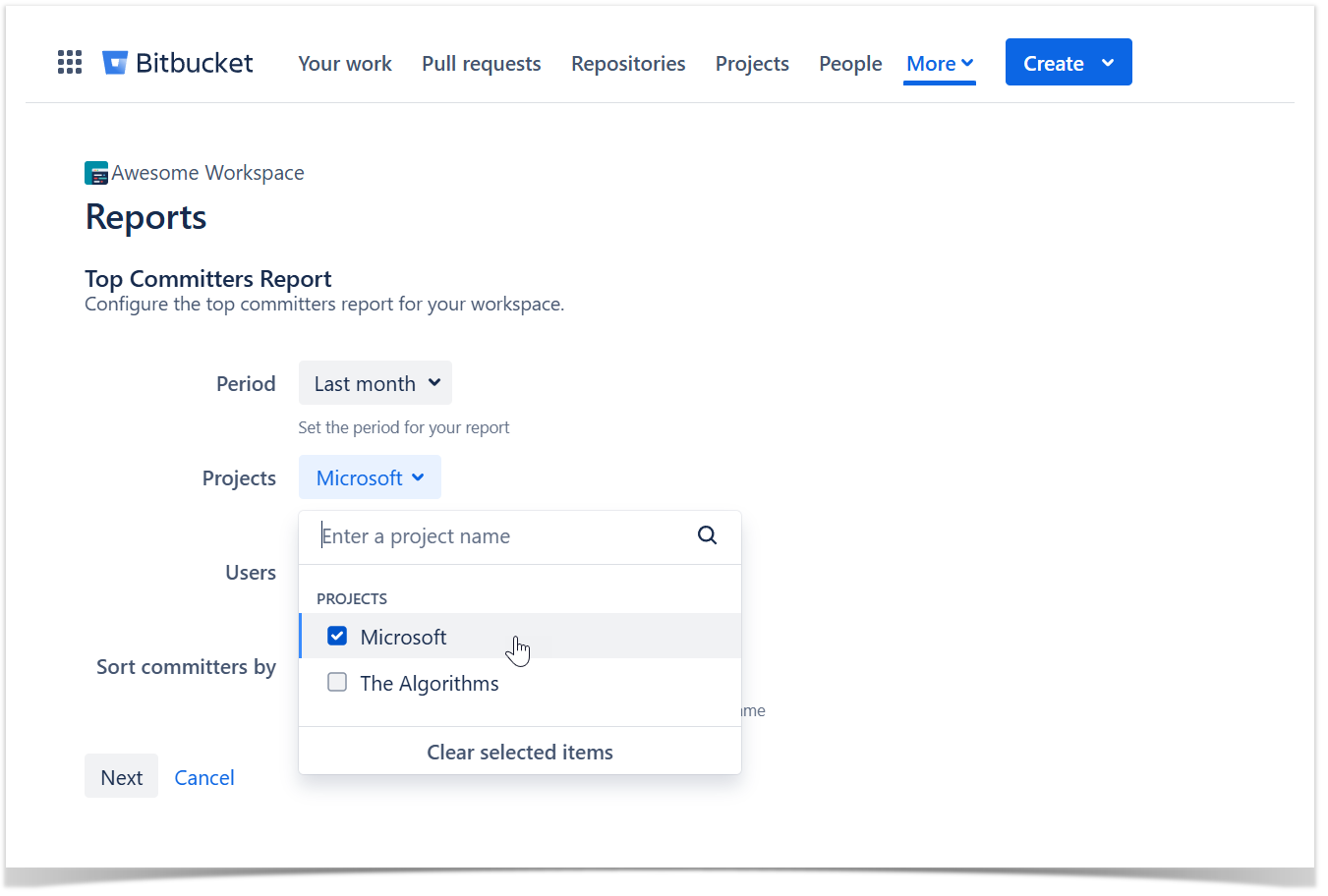Click the Awesome Workspace avatar icon
This screenshot has height=896, width=1328.
point(96,174)
